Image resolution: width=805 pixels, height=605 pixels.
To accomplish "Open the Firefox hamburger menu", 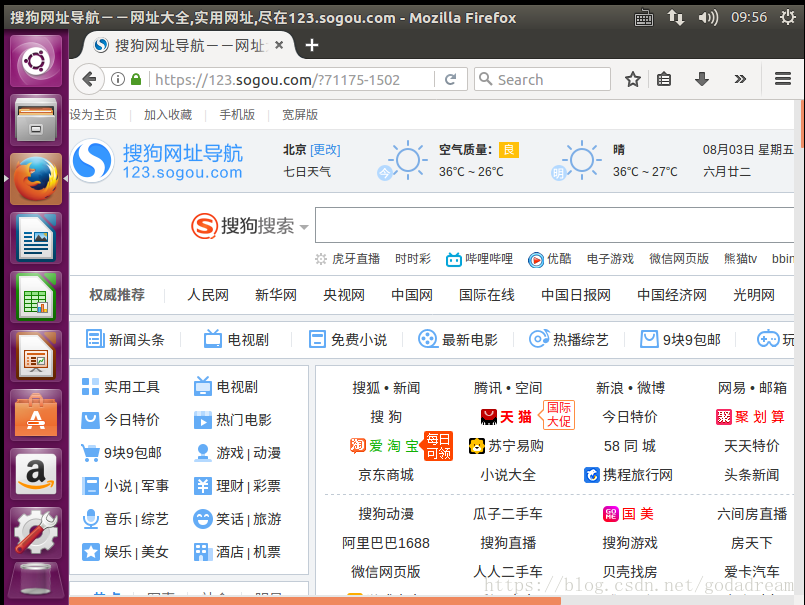I will 782,79.
